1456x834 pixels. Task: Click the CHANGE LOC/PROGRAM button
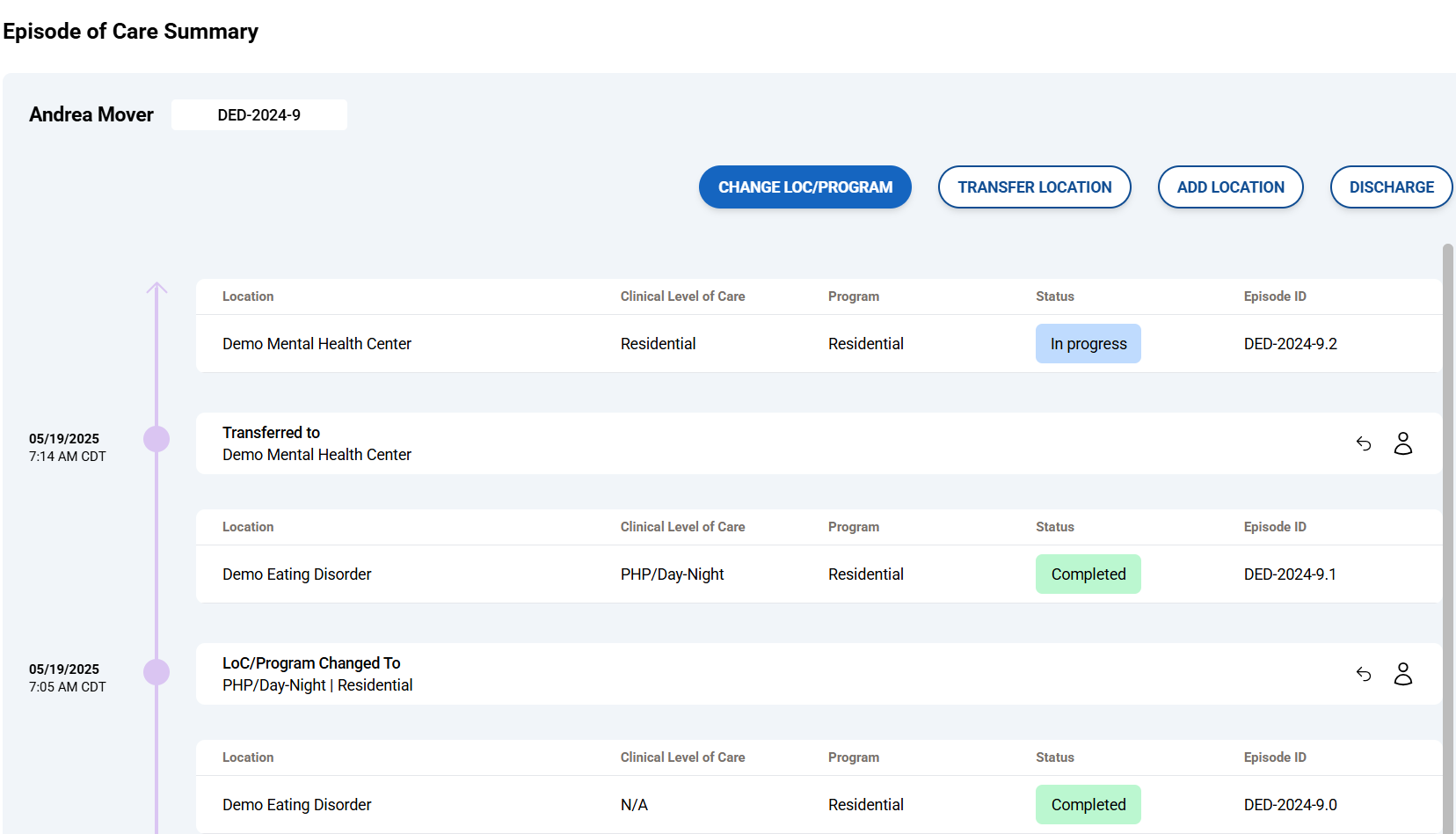[x=804, y=187]
